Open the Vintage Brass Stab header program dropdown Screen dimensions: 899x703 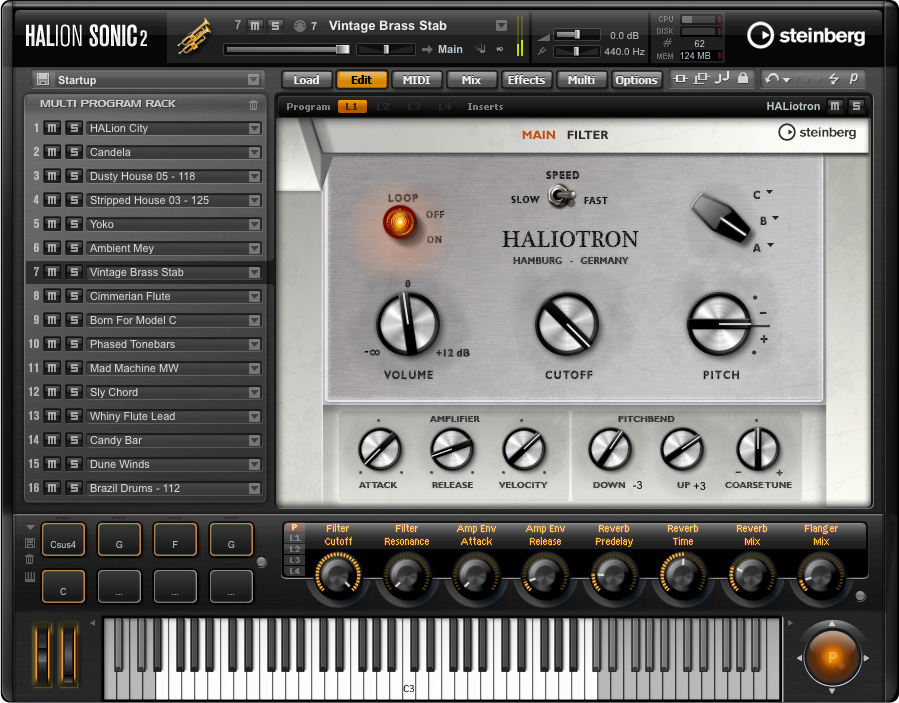point(501,26)
